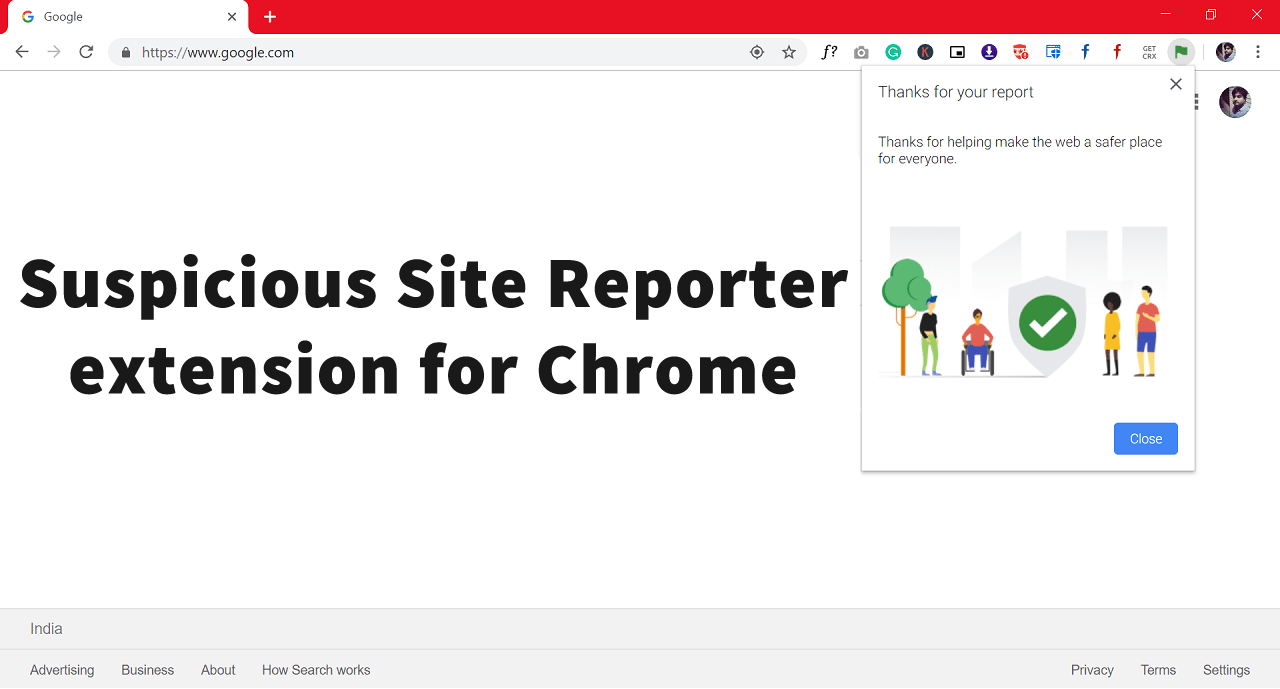Open the Grammarly extension
The width and height of the screenshot is (1280, 689).
click(893, 52)
